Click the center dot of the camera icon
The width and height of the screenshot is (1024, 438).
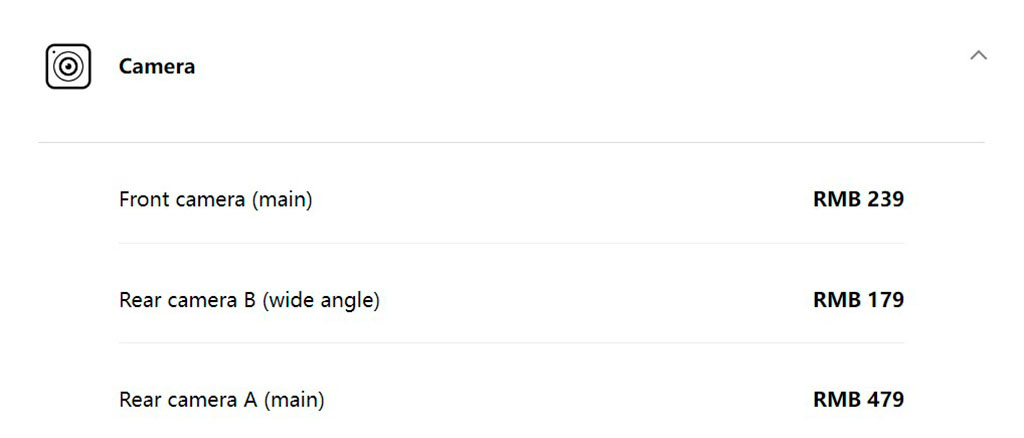pyautogui.click(x=68, y=67)
